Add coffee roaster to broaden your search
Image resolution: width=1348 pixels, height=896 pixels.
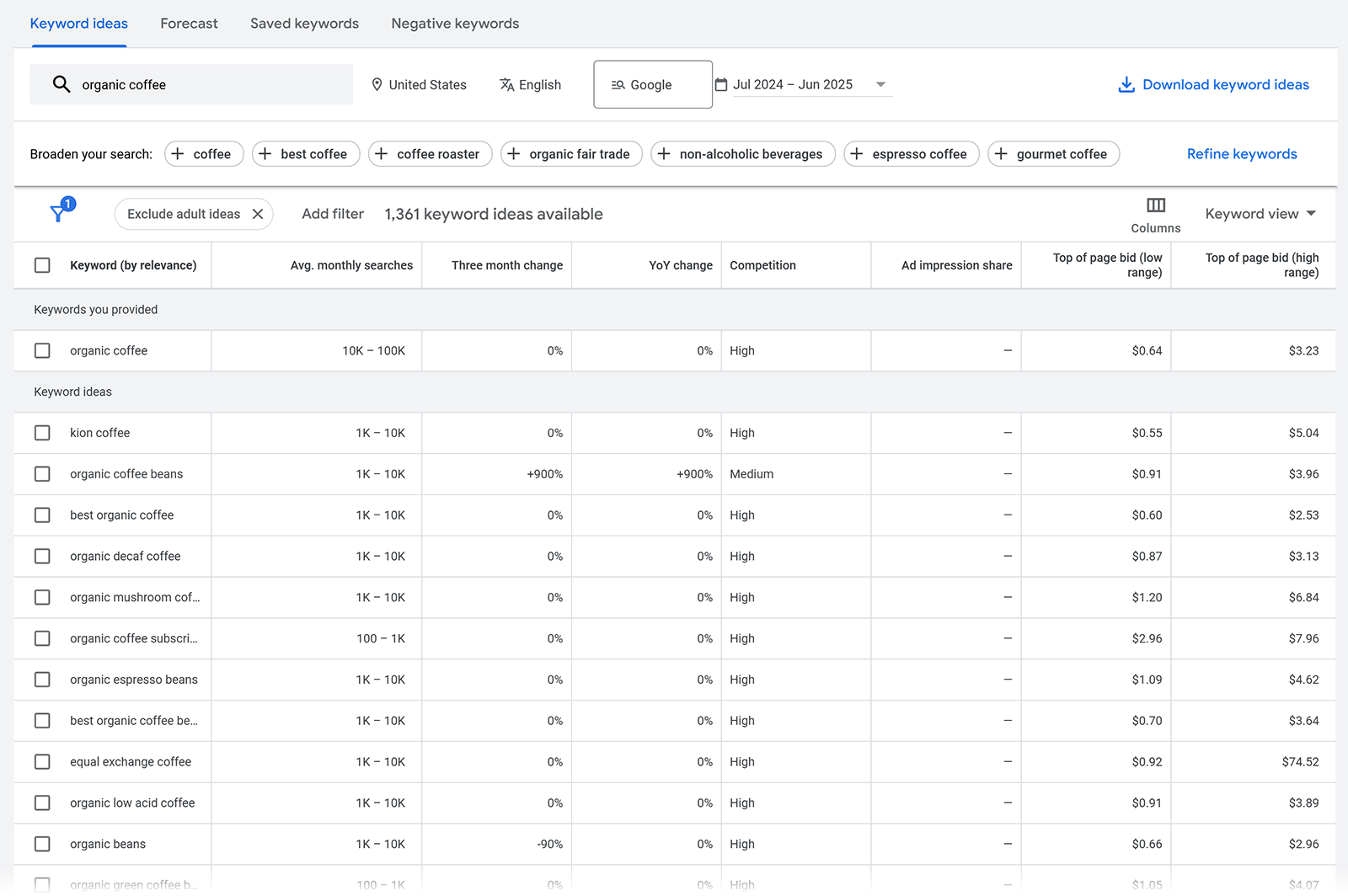(430, 153)
